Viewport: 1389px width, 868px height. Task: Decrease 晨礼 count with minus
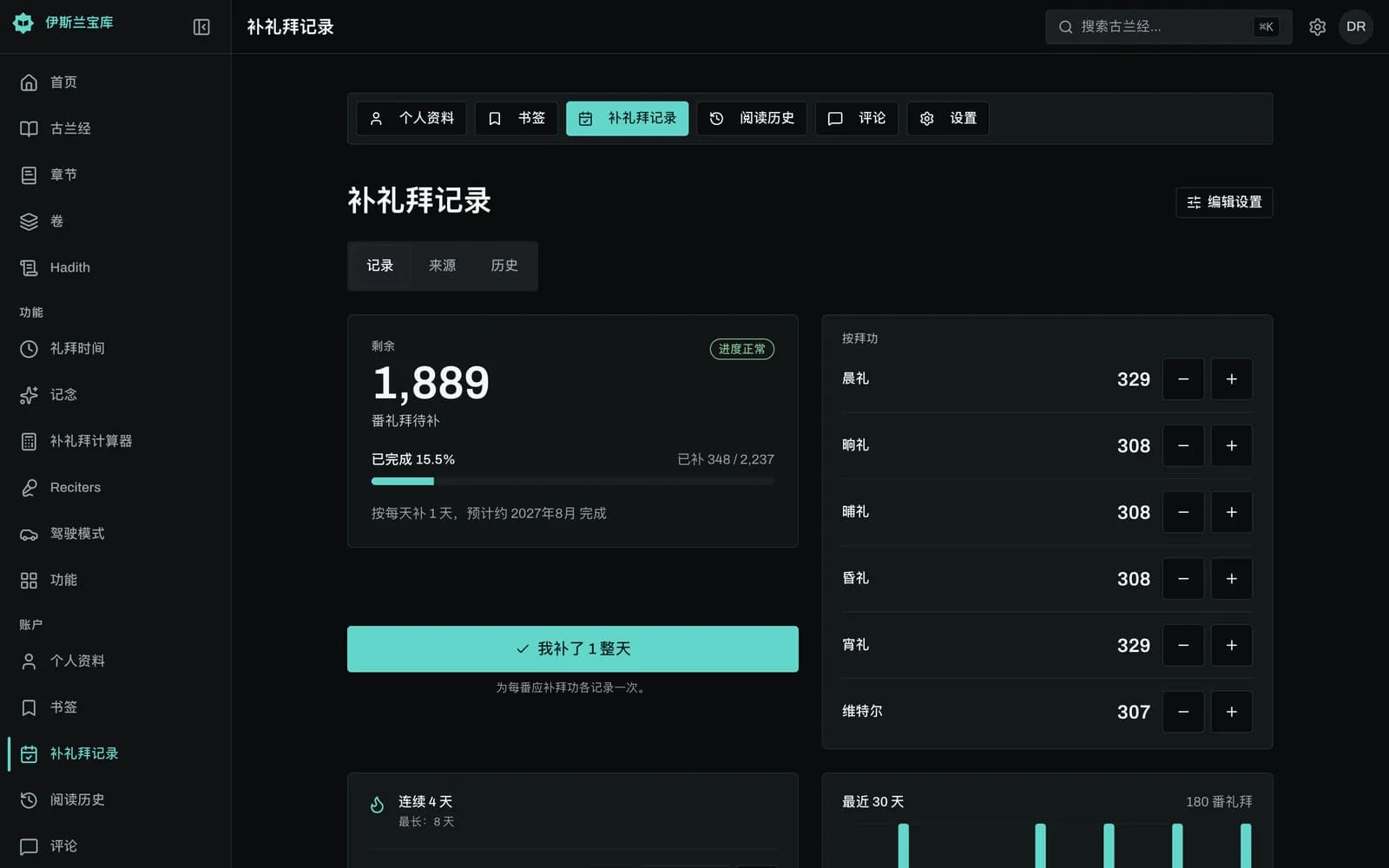1183,379
